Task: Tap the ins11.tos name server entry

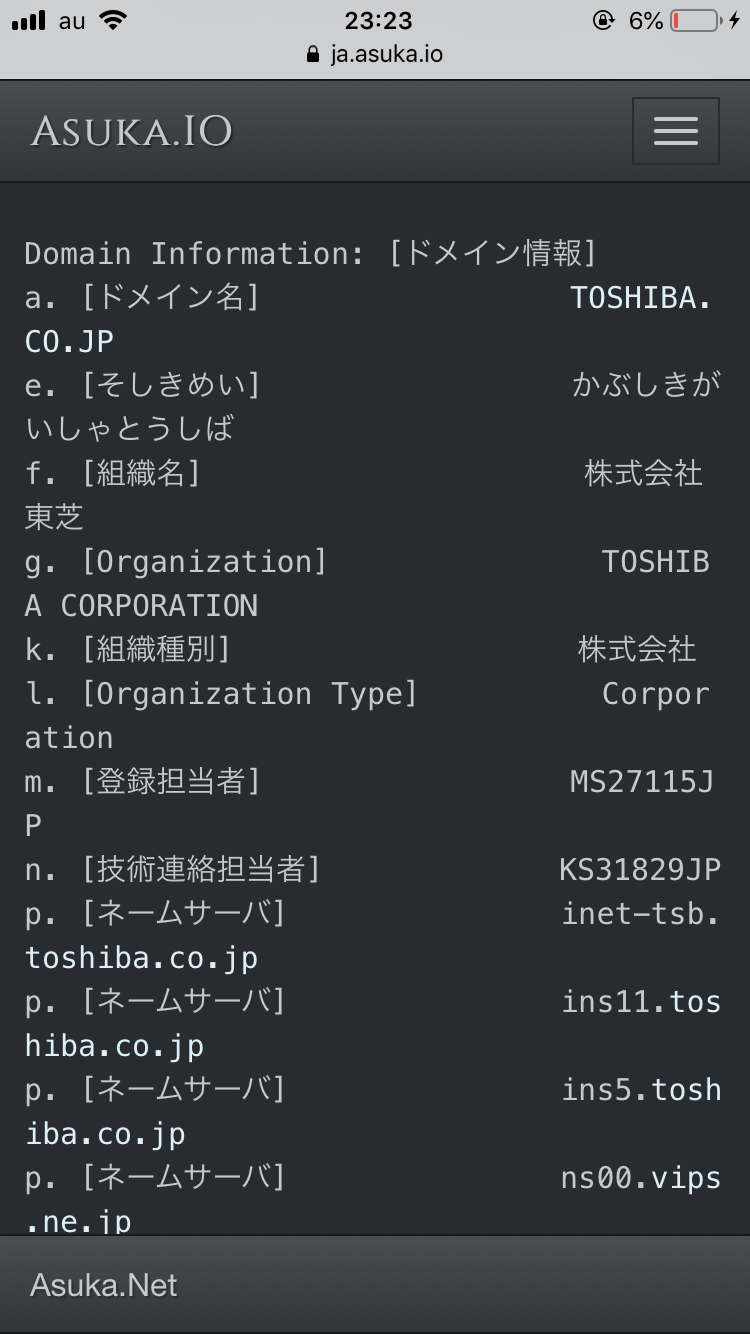Action: [x=640, y=1002]
